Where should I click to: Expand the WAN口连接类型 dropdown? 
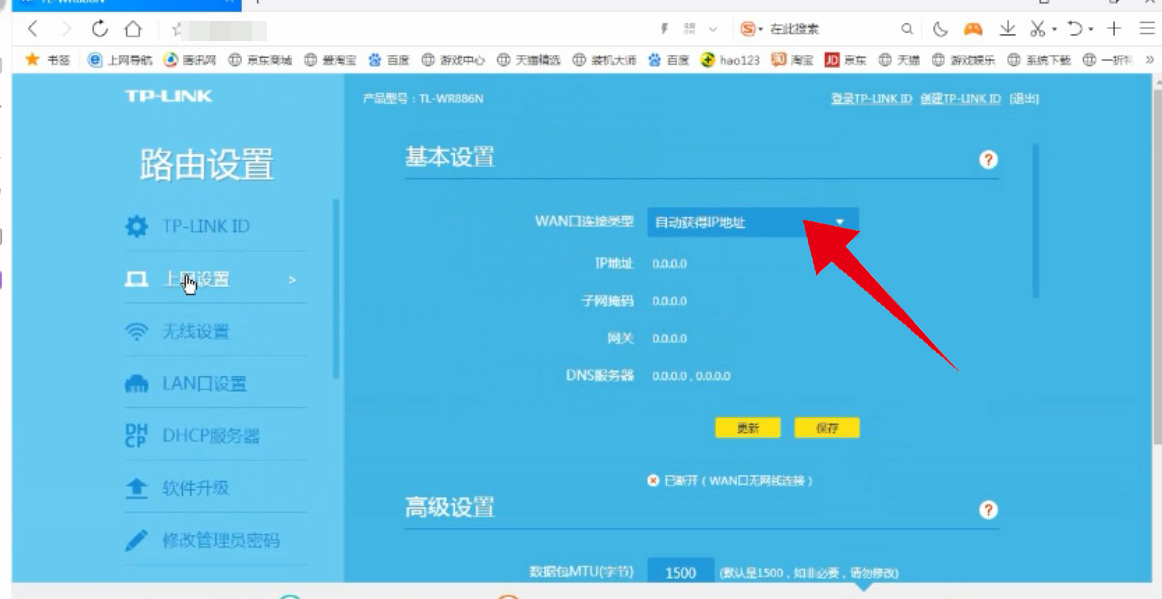coord(753,222)
